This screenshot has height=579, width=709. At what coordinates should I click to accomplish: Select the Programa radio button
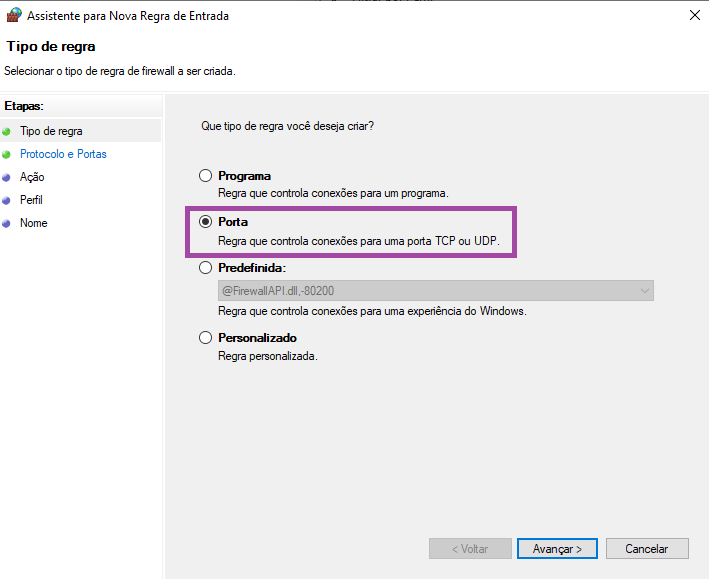[206, 176]
